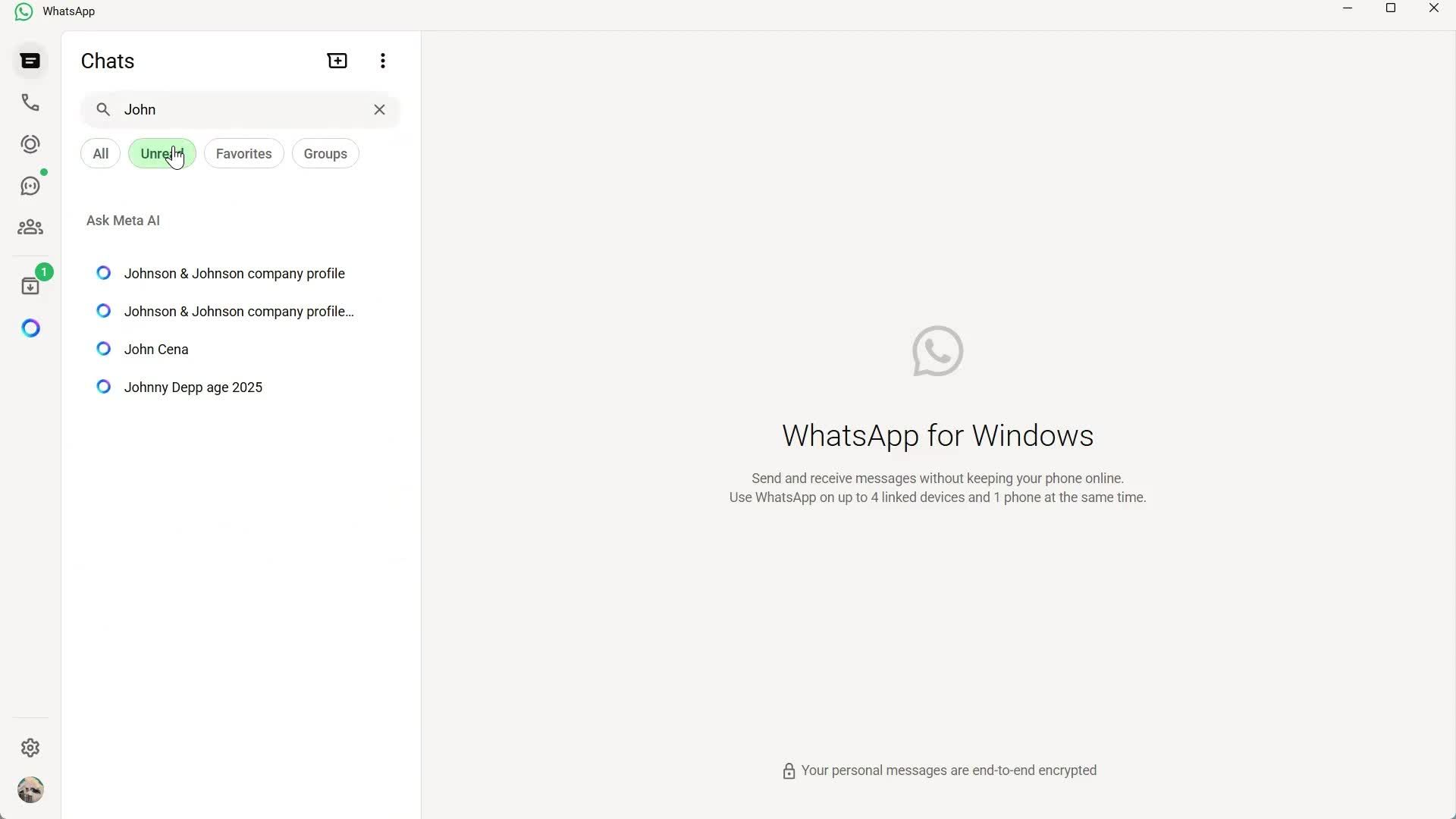Start a new chat
Image resolution: width=1456 pixels, height=819 pixels.
tap(337, 60)
